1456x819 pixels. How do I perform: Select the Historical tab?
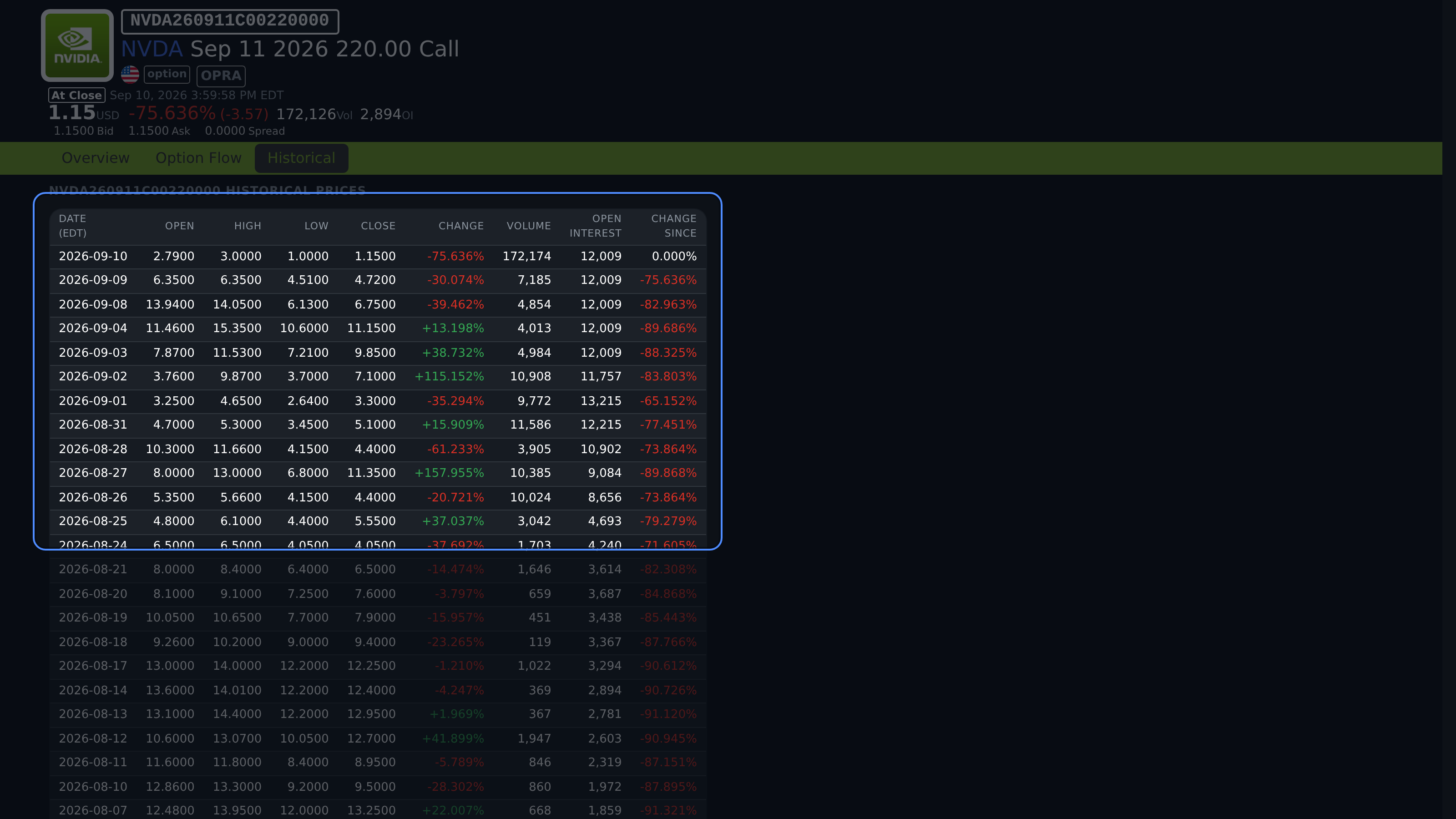pos(301,158)
